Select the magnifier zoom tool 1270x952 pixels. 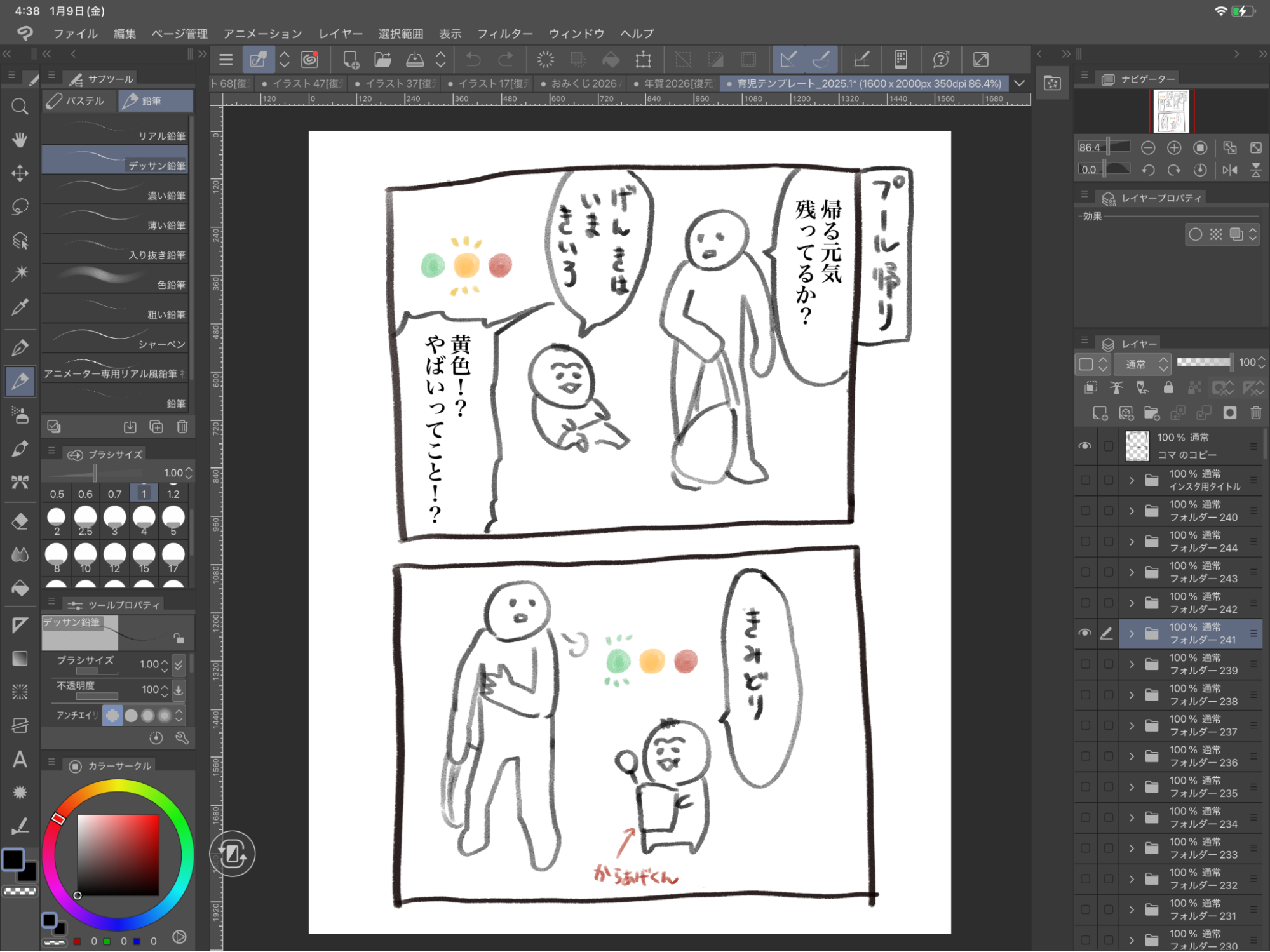pos(20,107)
